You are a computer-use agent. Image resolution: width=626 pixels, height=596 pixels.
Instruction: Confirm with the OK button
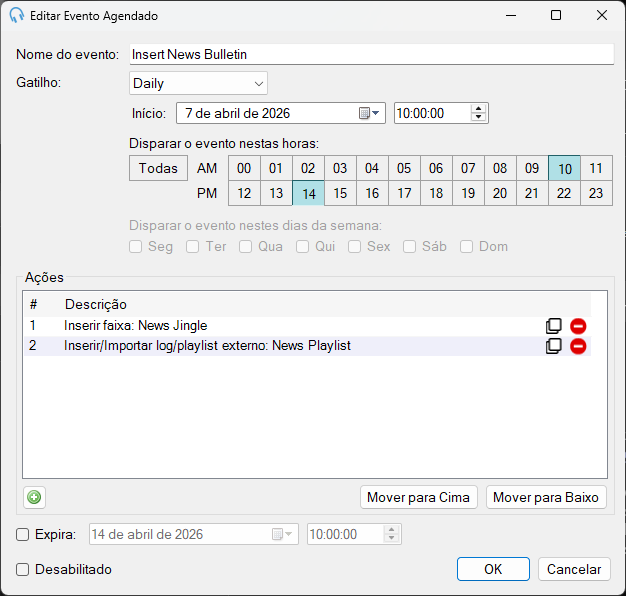(493, 569)
